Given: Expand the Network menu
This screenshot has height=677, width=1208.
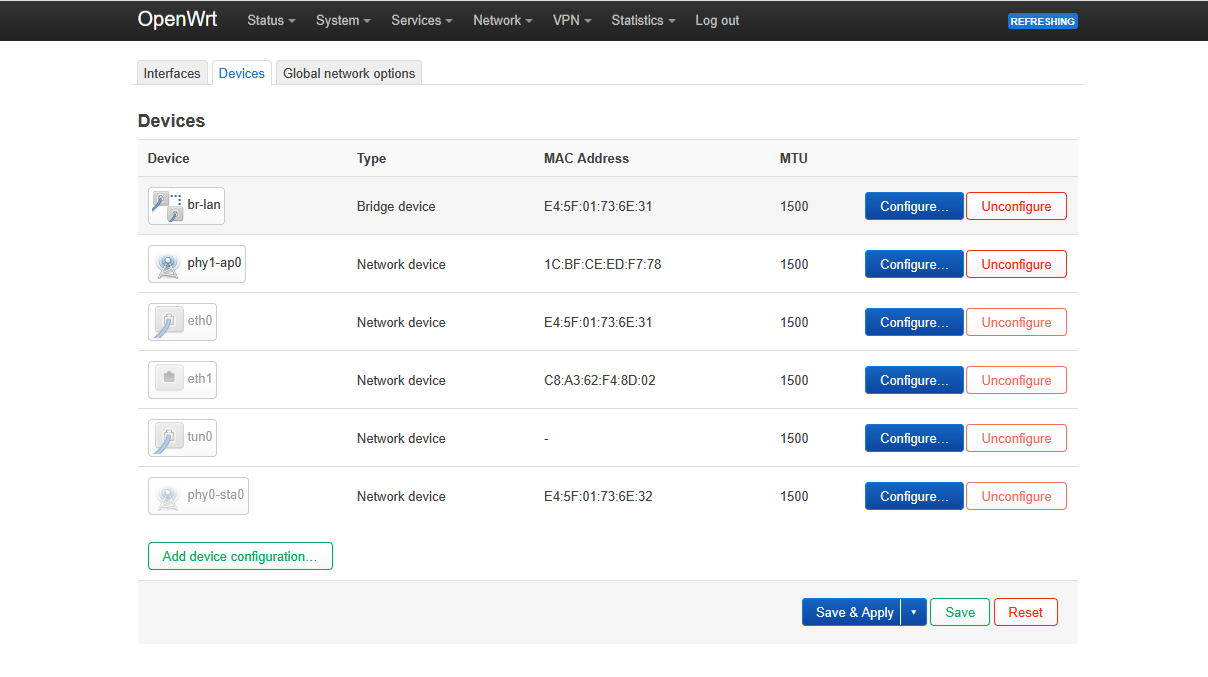Looking at the screenshot, I should pos(502,20).
